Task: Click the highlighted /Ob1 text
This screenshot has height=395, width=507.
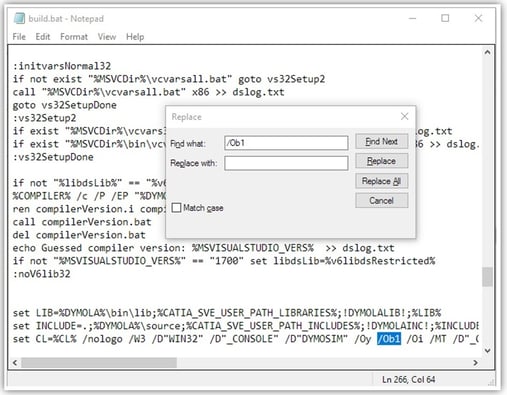Action: click(x=389, y=339)
